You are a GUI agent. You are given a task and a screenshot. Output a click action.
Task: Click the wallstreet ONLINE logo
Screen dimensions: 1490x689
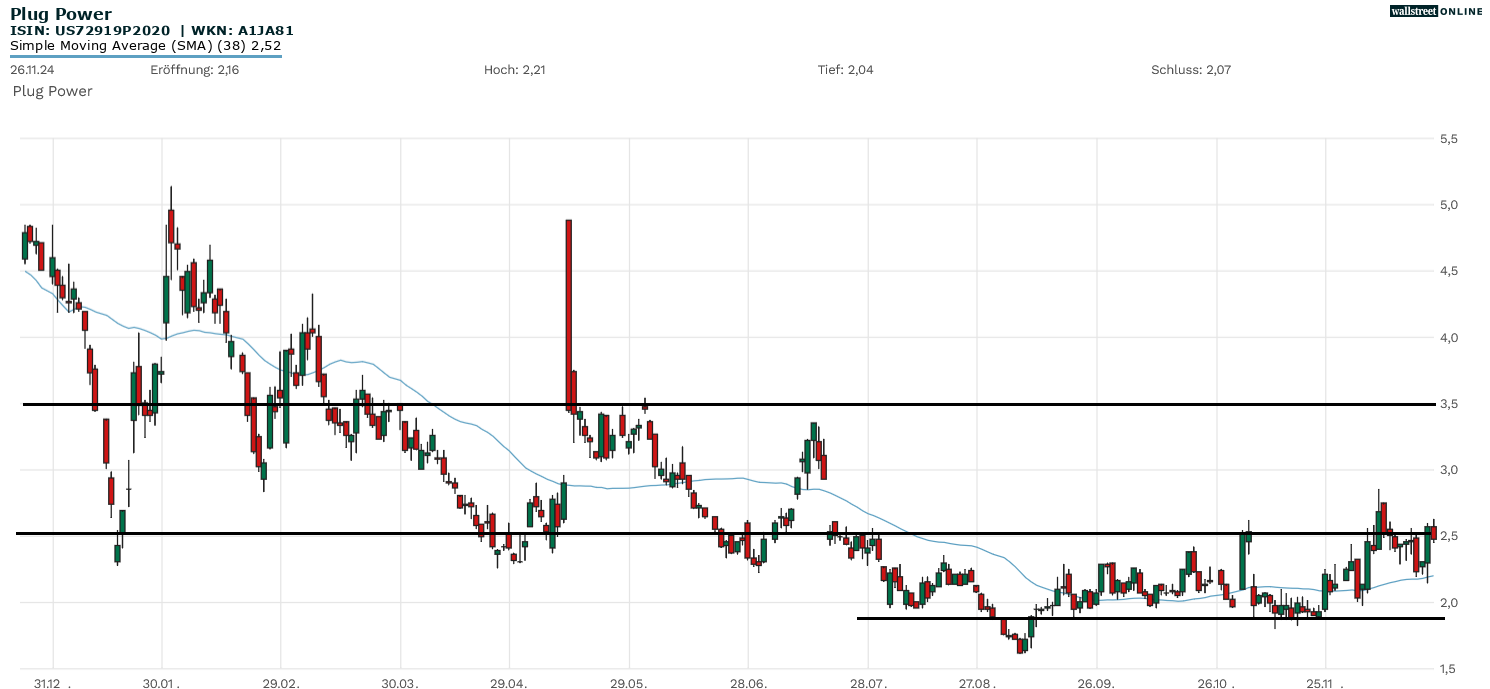1436,11
